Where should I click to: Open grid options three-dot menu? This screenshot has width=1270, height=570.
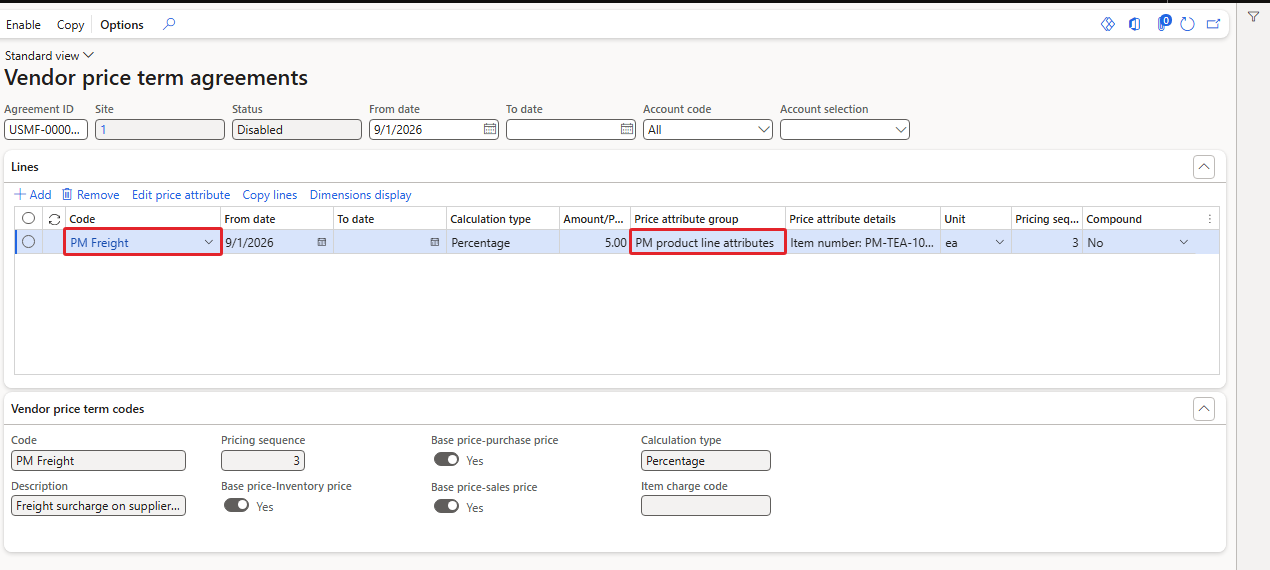coord(1209,218)
